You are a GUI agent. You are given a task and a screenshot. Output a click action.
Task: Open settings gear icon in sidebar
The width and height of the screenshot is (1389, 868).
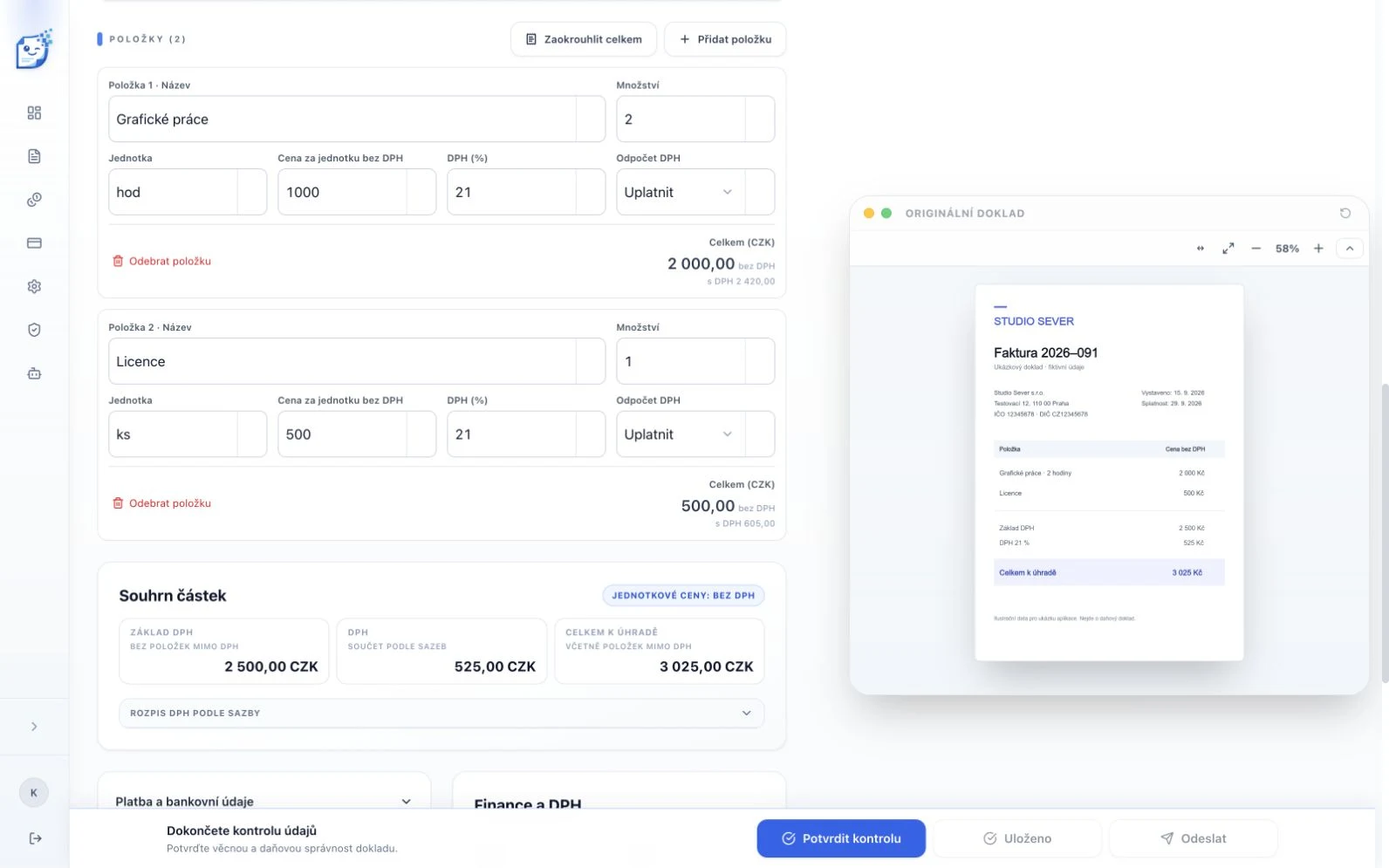click(34, 286)
